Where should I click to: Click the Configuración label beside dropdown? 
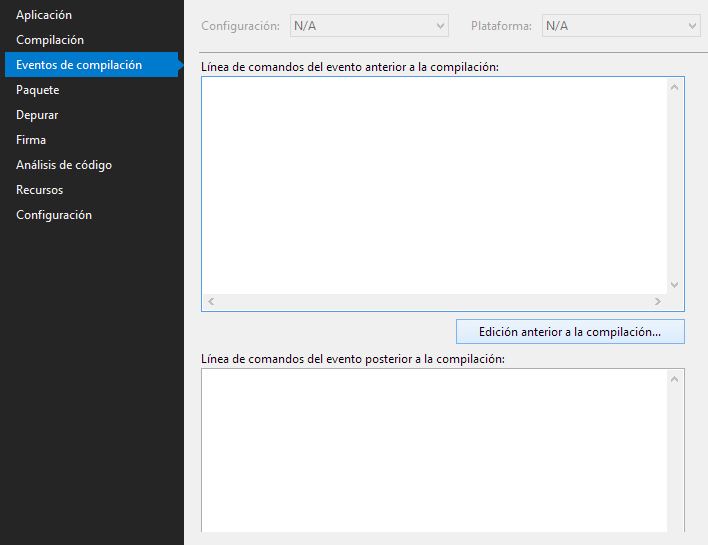click(x=241, y=26)
